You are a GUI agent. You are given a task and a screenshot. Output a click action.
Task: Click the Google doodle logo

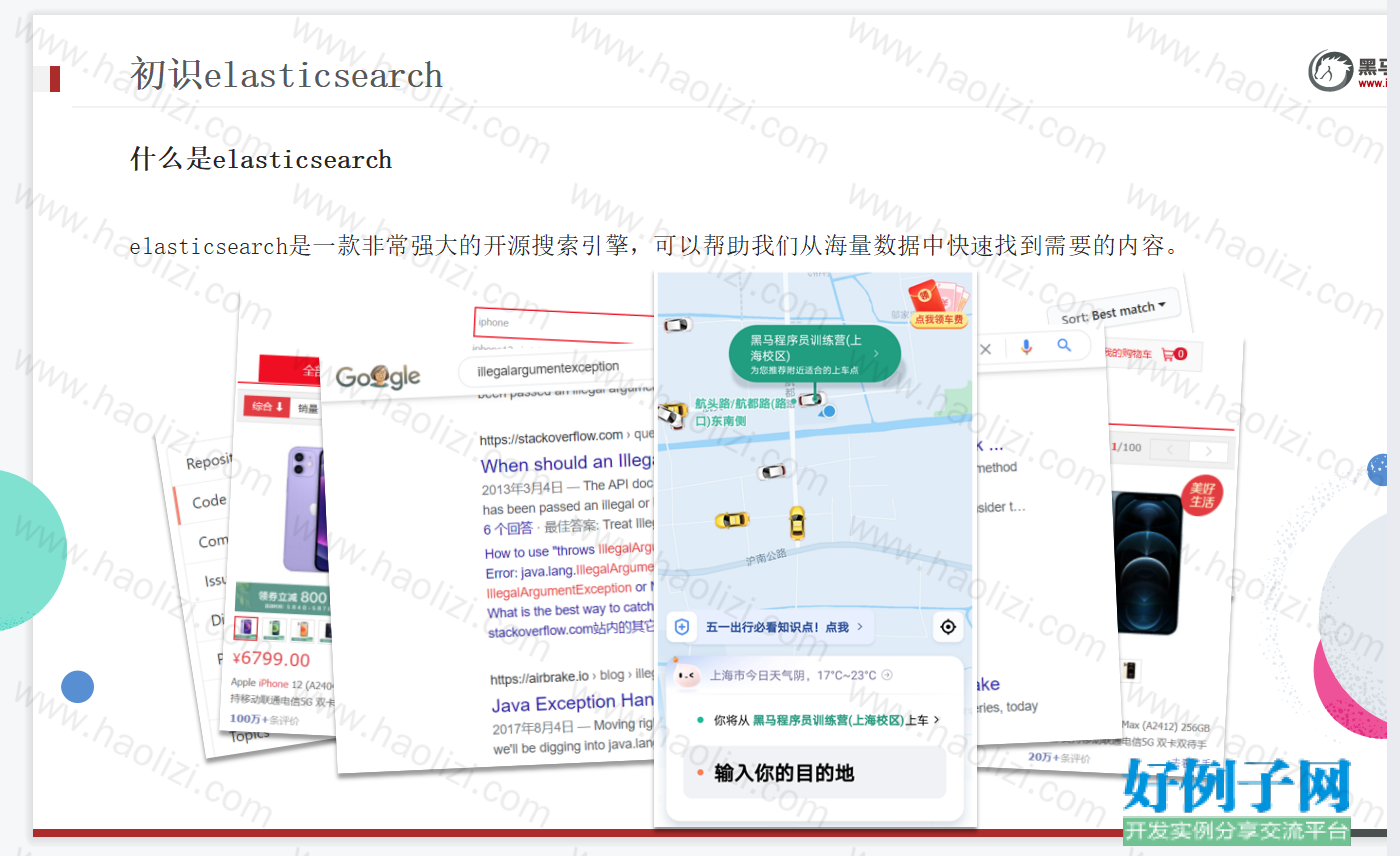(378, 376)
